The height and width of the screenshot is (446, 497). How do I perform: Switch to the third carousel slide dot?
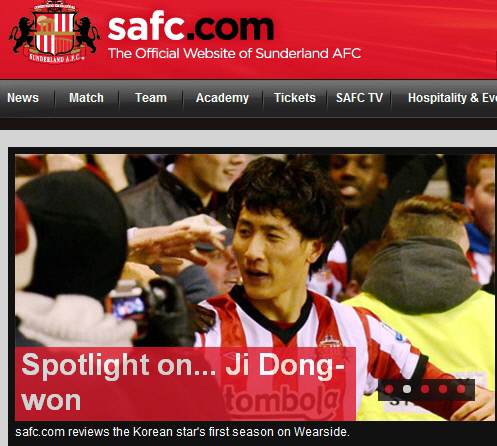pyautogui.click(x=425, y=389)
